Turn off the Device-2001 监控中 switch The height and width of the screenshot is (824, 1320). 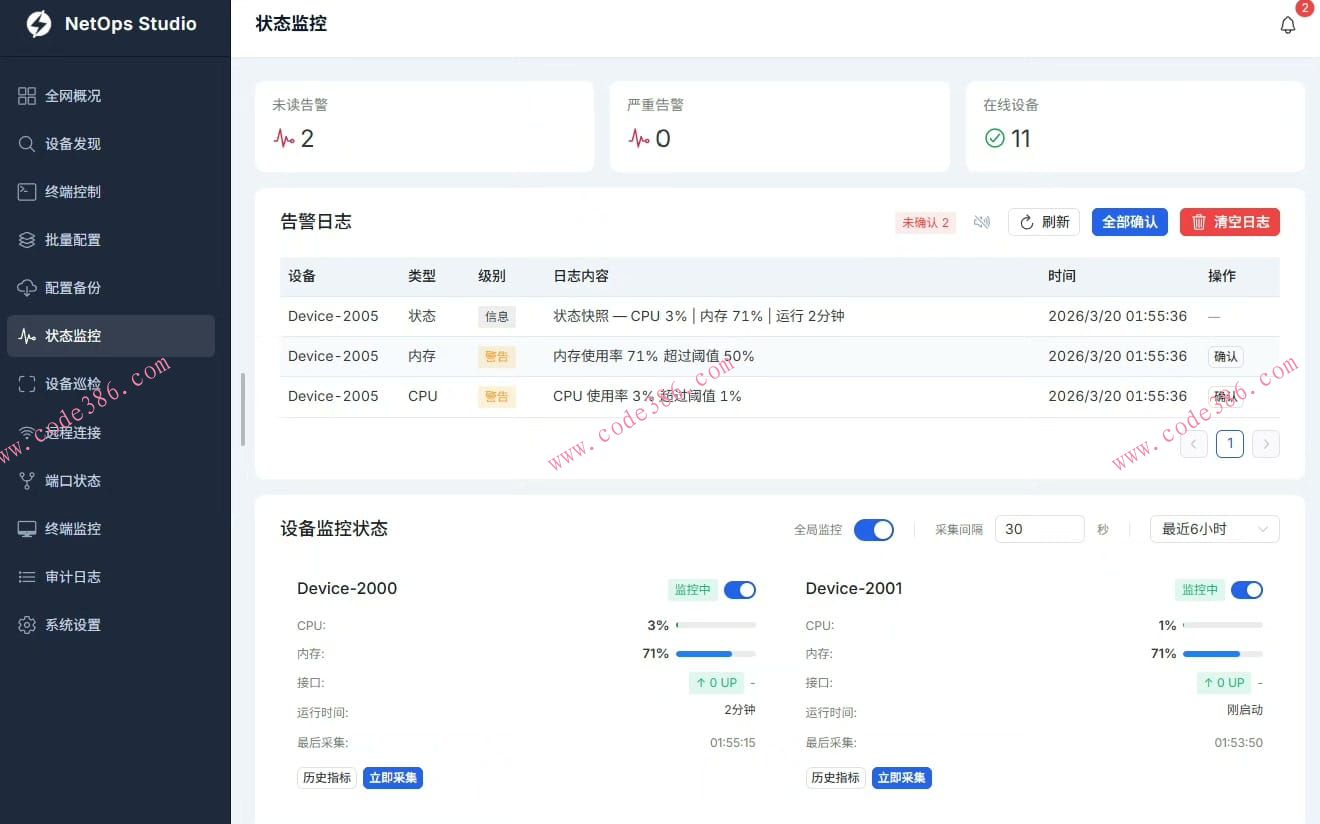pyautogui.click(x=1247, y=590)
